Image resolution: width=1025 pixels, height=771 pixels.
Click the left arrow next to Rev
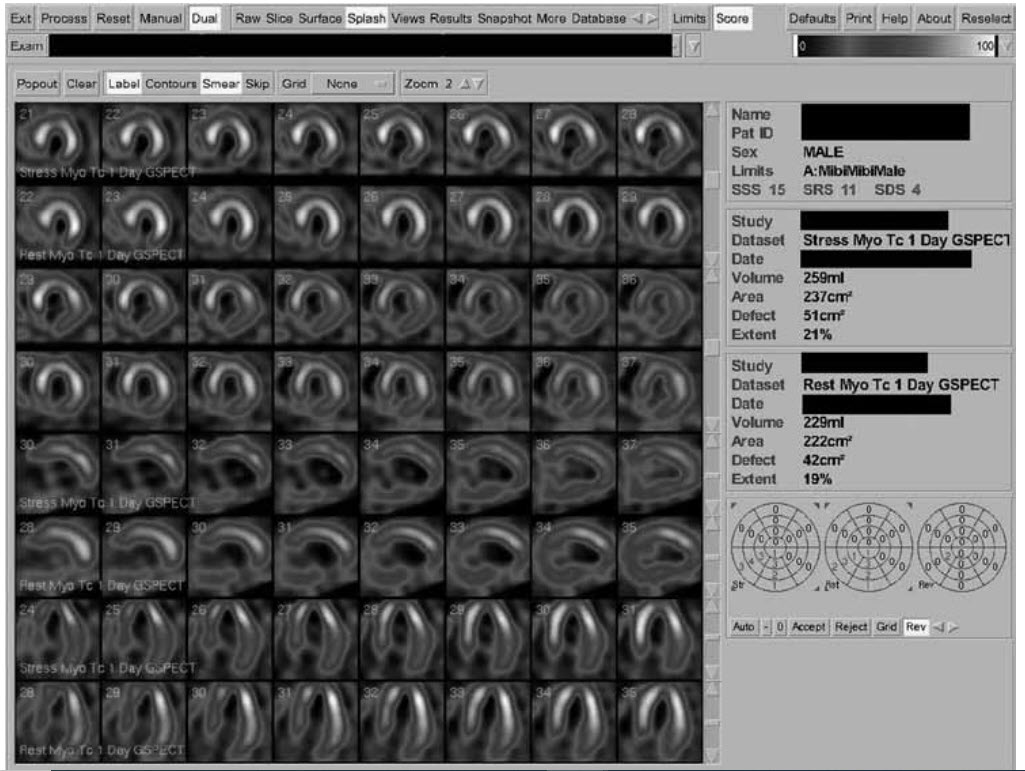pos(938,627)
